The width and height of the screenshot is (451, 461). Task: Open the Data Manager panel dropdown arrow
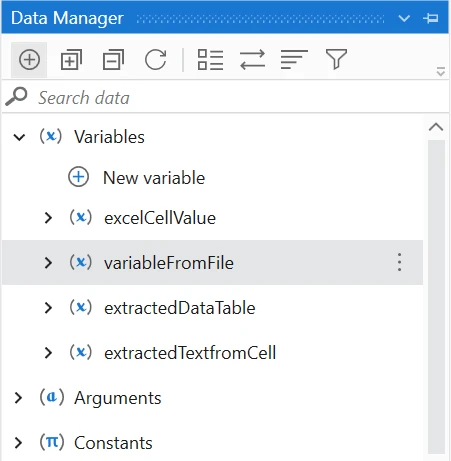[404, 18]
